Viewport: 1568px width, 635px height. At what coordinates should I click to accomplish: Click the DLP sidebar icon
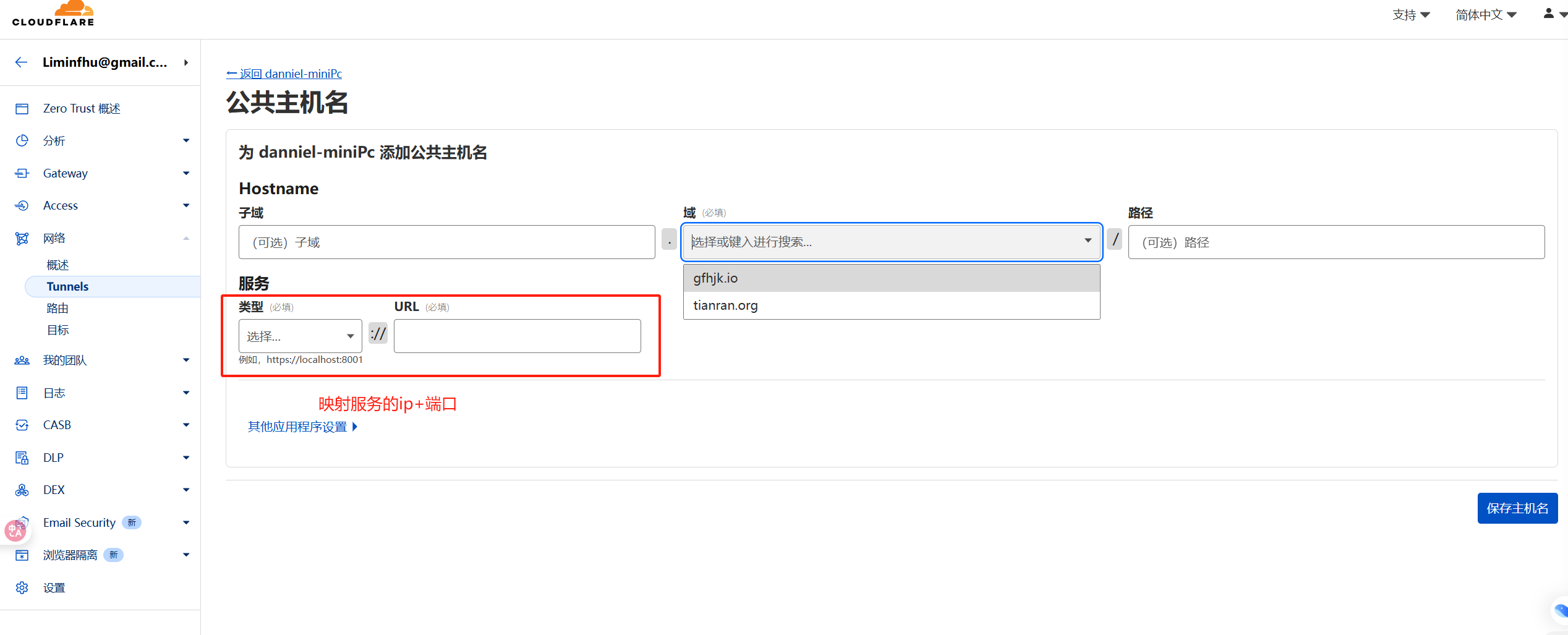coord(22,458)
